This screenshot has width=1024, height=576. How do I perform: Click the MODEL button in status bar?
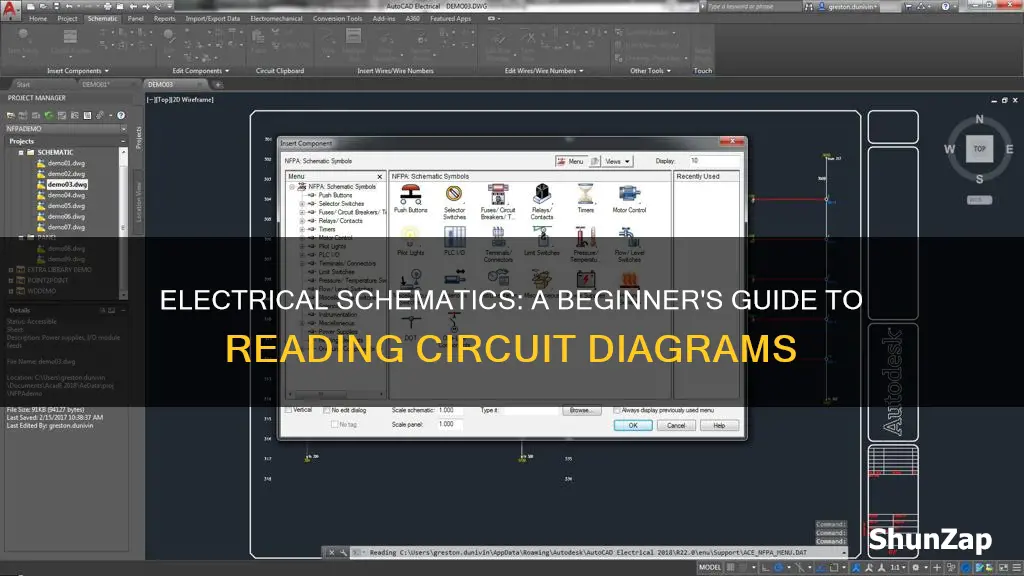(x=710, y=568)
